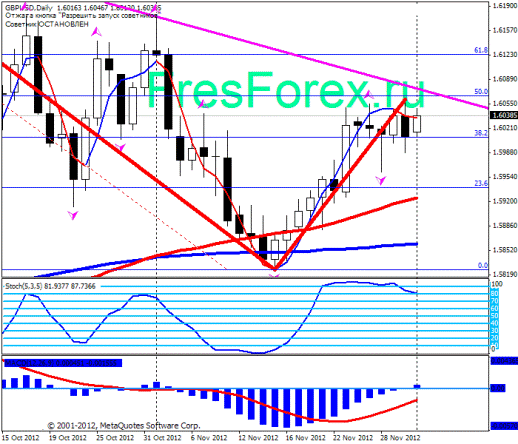This screenshot has height=444, width=518.
Task: Click the magenta fractal arrow below the 28 Nov candle
Action: [381, 180]
